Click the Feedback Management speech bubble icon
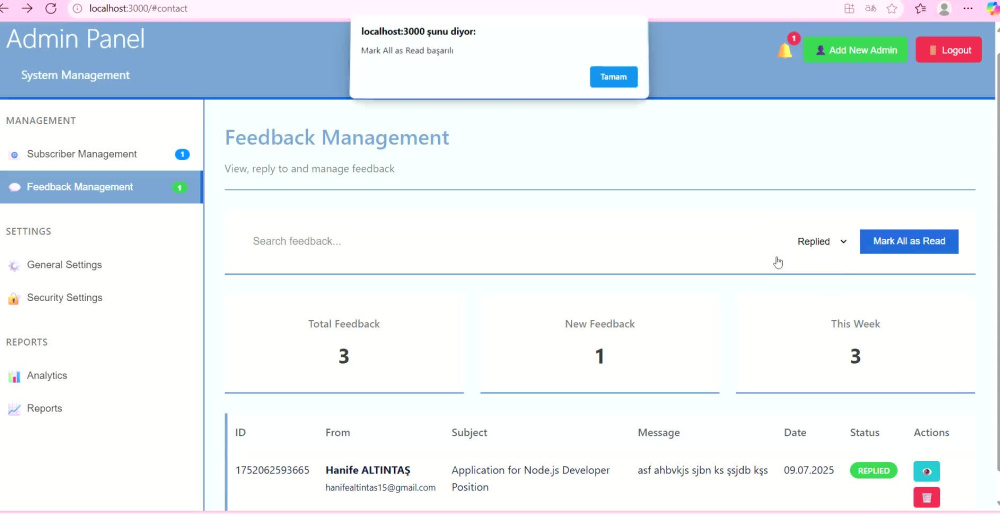Image resolution: width=1000 pixels, height=514 pixels. [14, 187]
